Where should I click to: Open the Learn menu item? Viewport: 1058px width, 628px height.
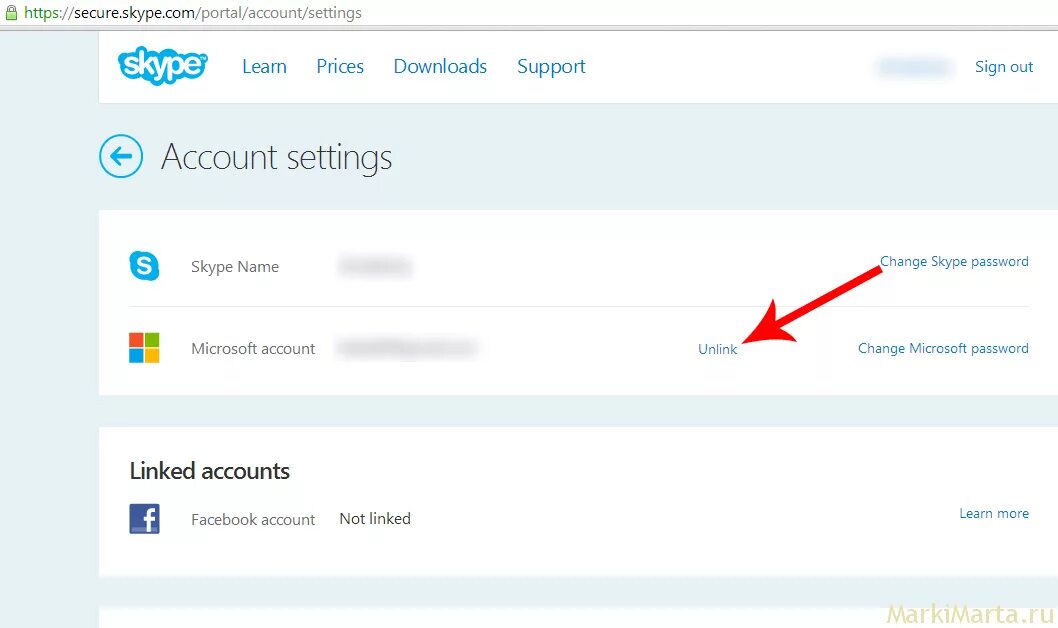tap(264, 66)
